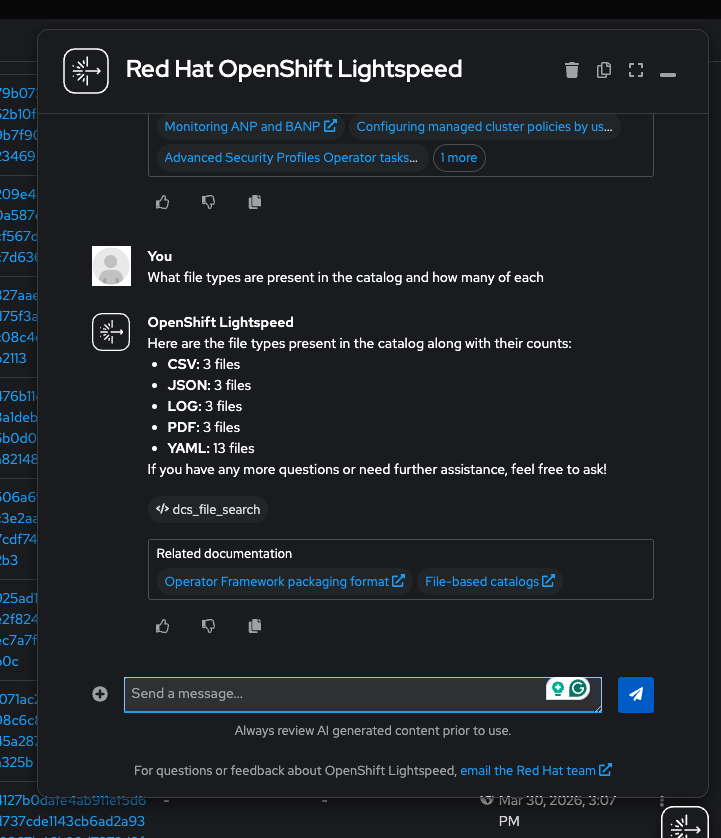Open the Lightspeed launcher at bottom right
721x838 pixels.
(685, 823)
